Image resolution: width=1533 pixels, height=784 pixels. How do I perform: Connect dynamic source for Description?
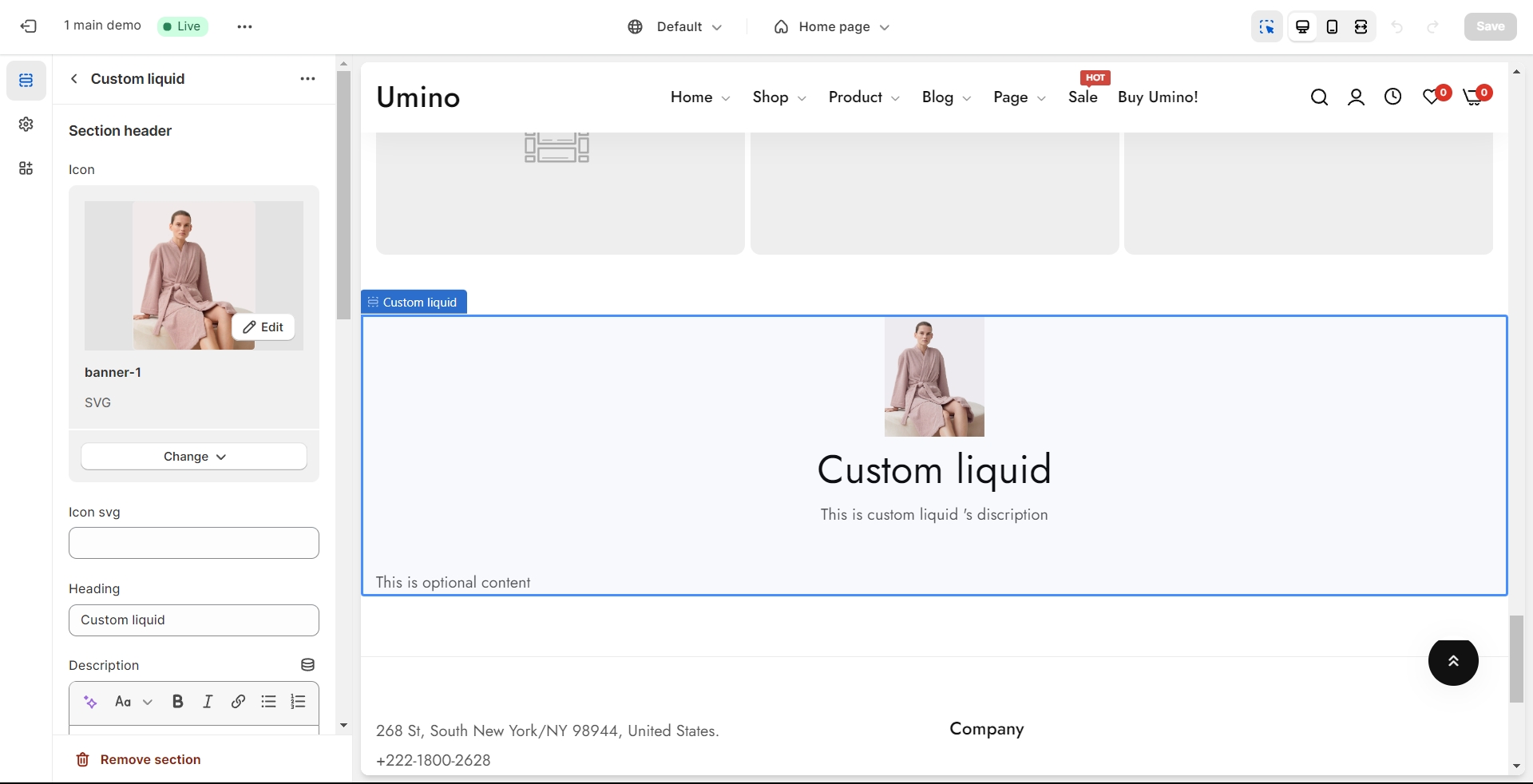coord(307,665)
